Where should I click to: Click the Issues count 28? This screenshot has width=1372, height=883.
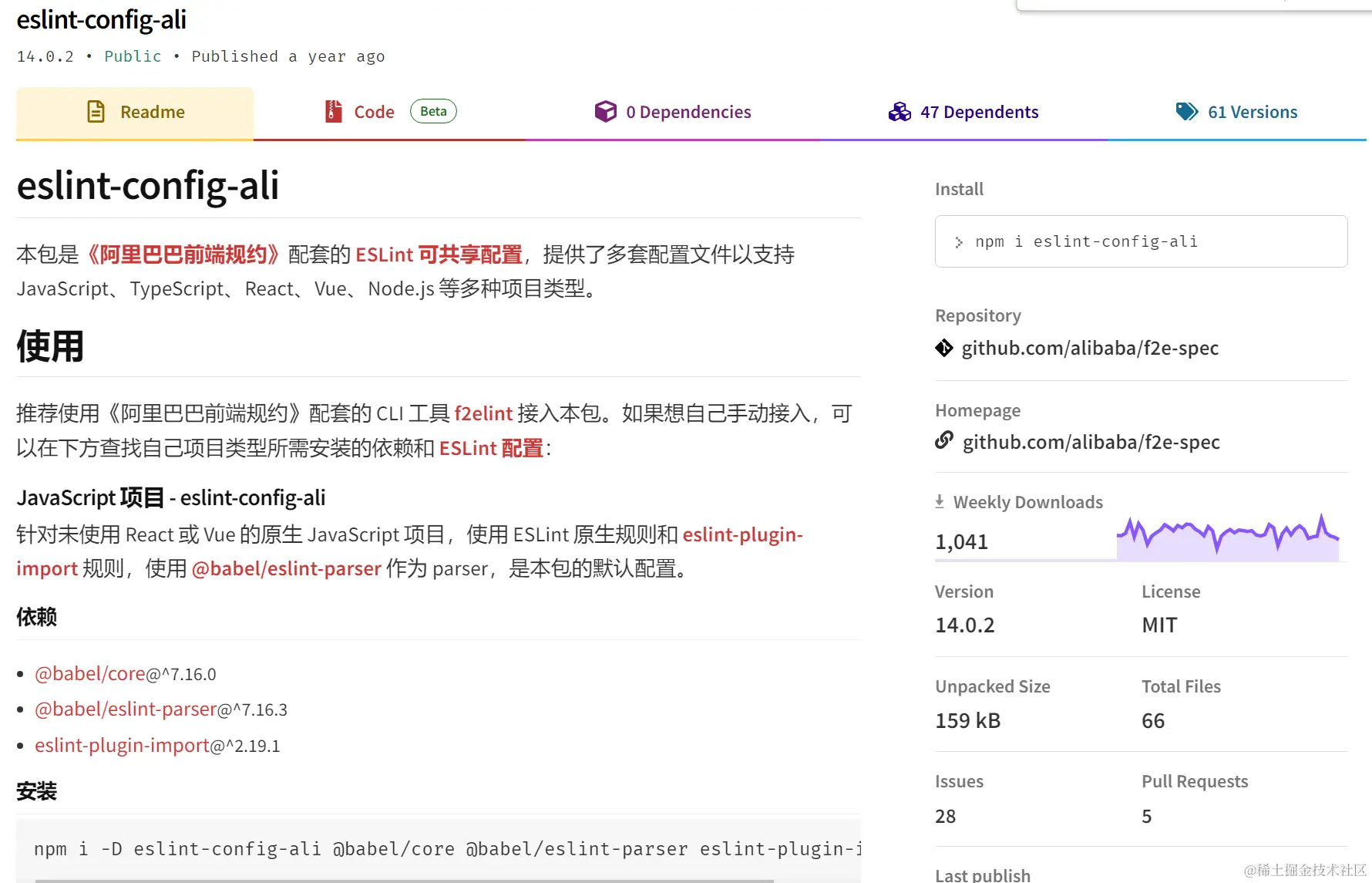(945, 817)
